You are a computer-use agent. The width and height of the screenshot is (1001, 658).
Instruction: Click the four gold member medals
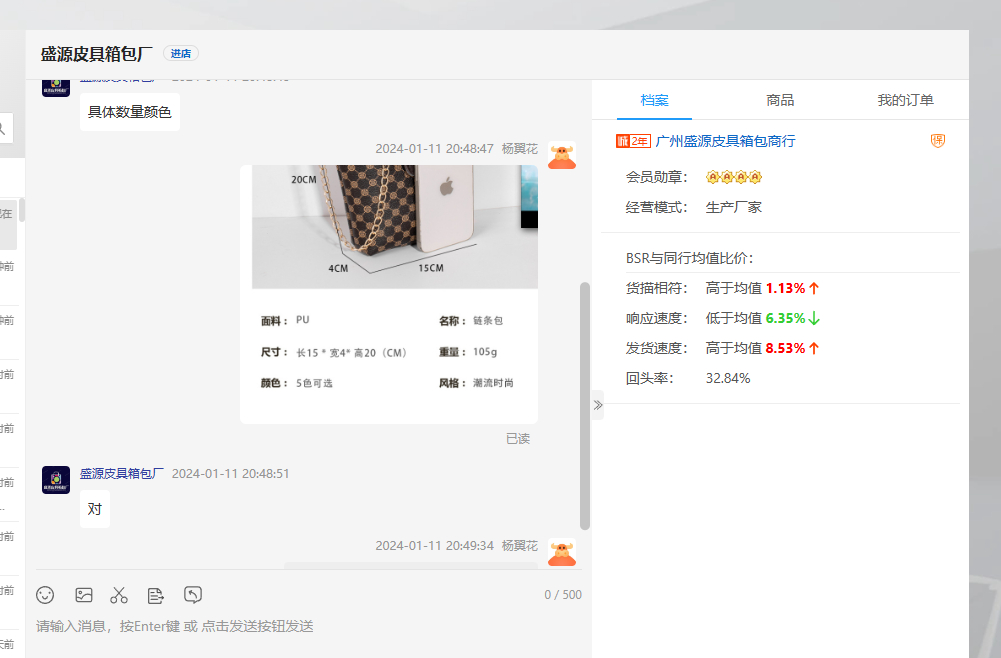tap(734, 177)
